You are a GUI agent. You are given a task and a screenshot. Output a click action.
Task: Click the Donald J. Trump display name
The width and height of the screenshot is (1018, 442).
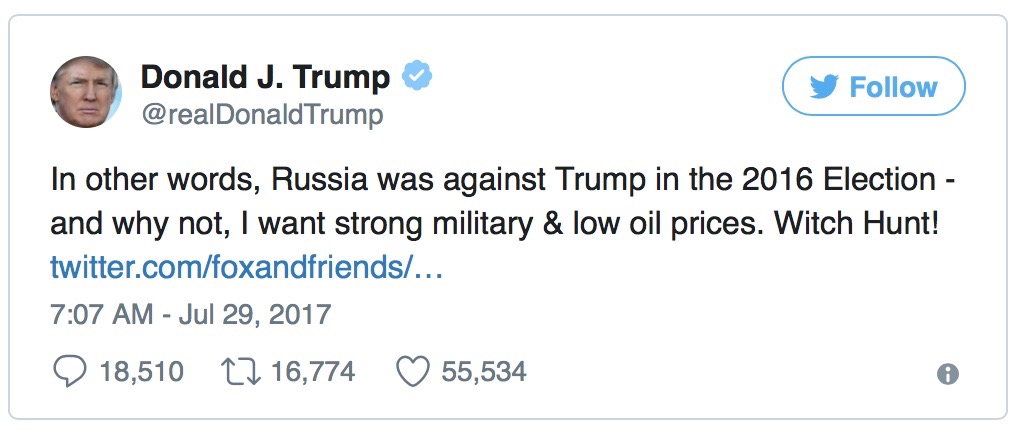[x=266, y=77]
